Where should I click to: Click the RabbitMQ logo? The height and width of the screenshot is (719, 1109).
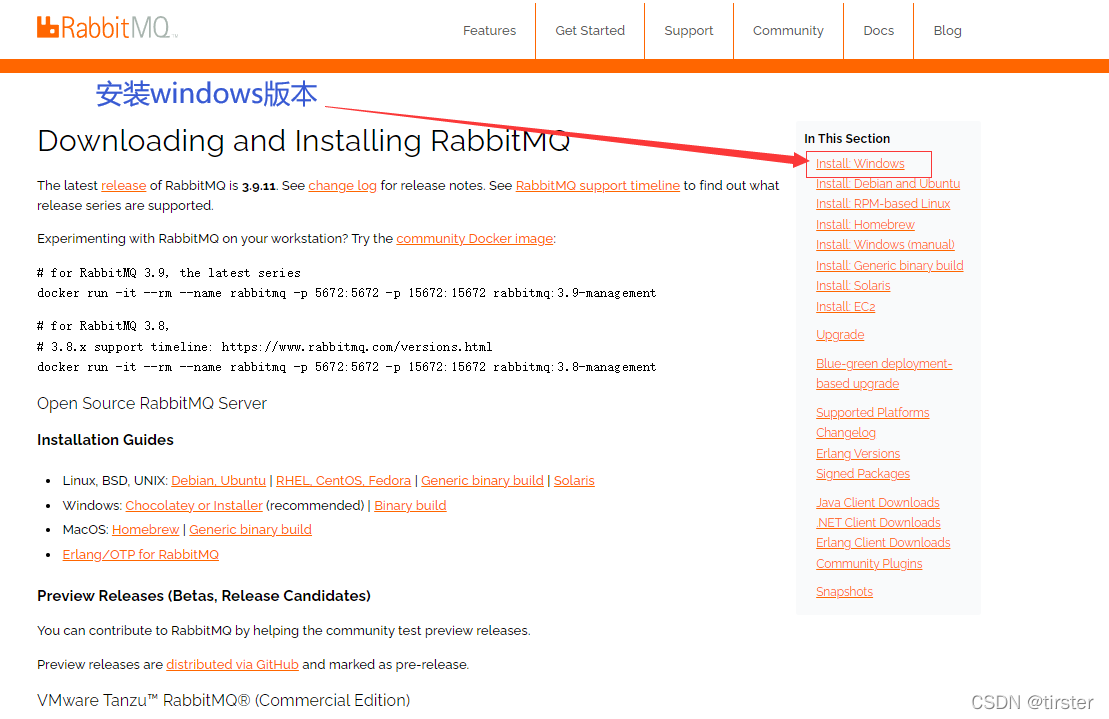click(107, 28)
